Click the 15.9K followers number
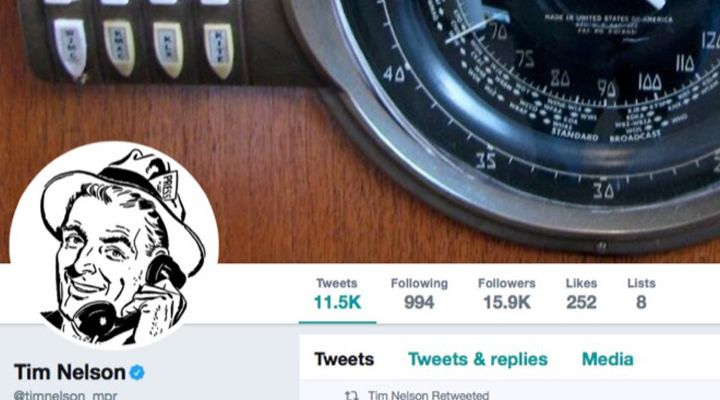 (507, 303)
